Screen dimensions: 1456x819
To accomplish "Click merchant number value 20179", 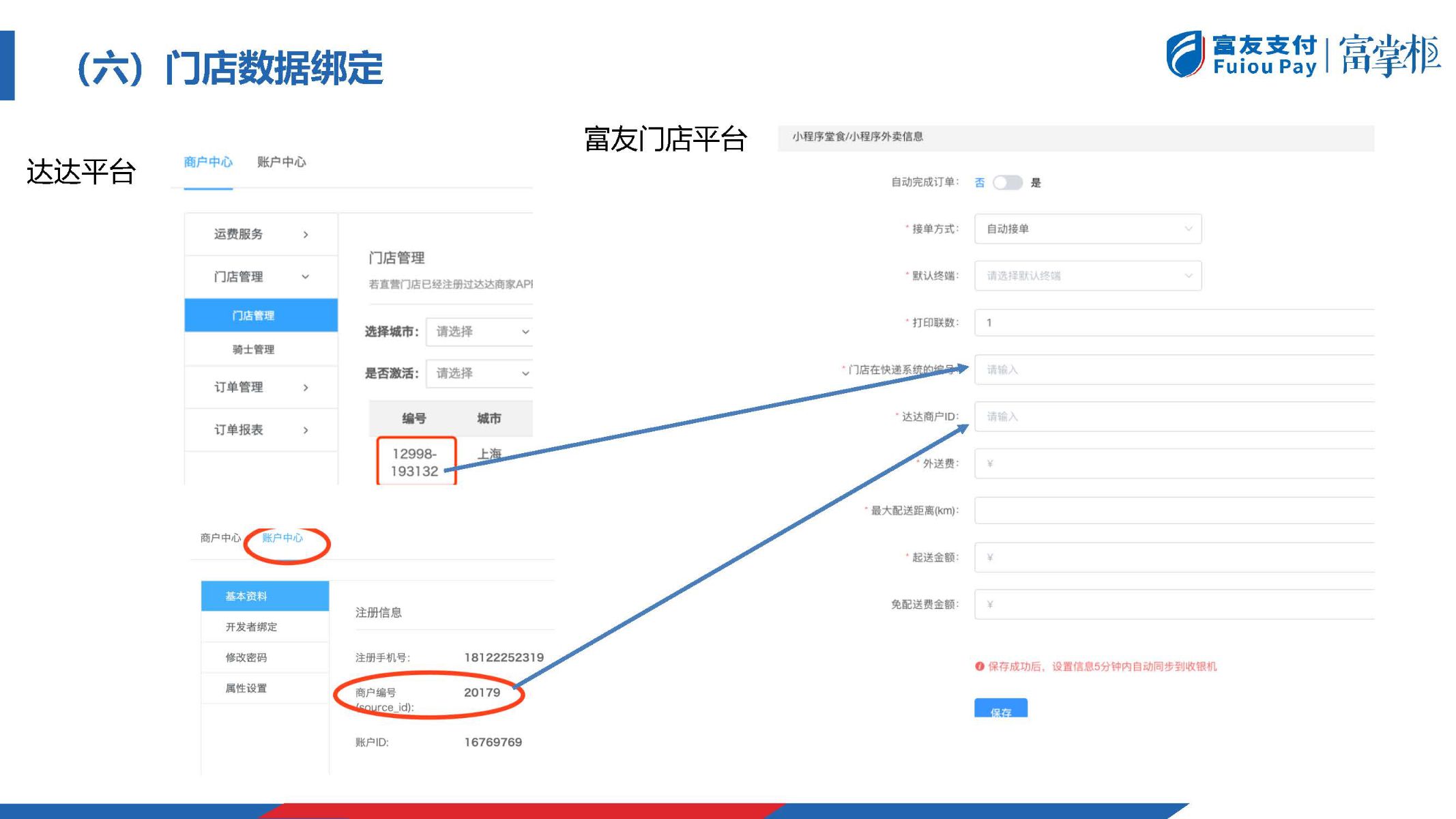I will click(x=482, y=692).
